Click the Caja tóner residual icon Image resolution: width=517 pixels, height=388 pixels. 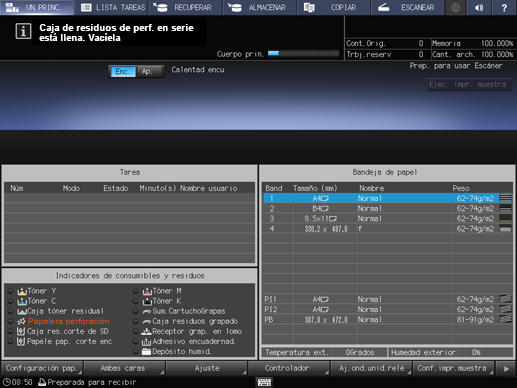[22, 311]
